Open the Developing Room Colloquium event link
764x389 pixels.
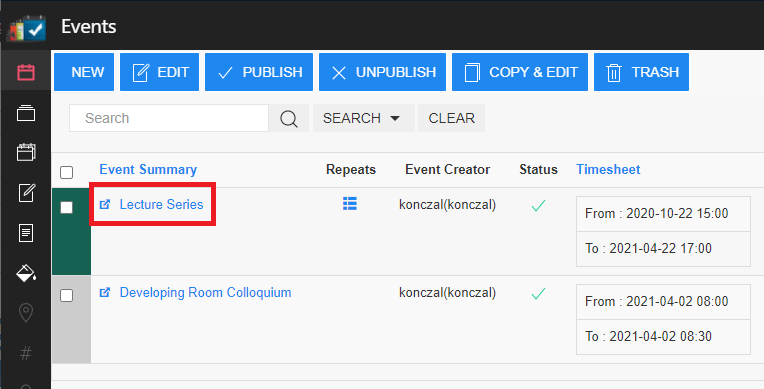pyautogui.click(x=206, y=292)
